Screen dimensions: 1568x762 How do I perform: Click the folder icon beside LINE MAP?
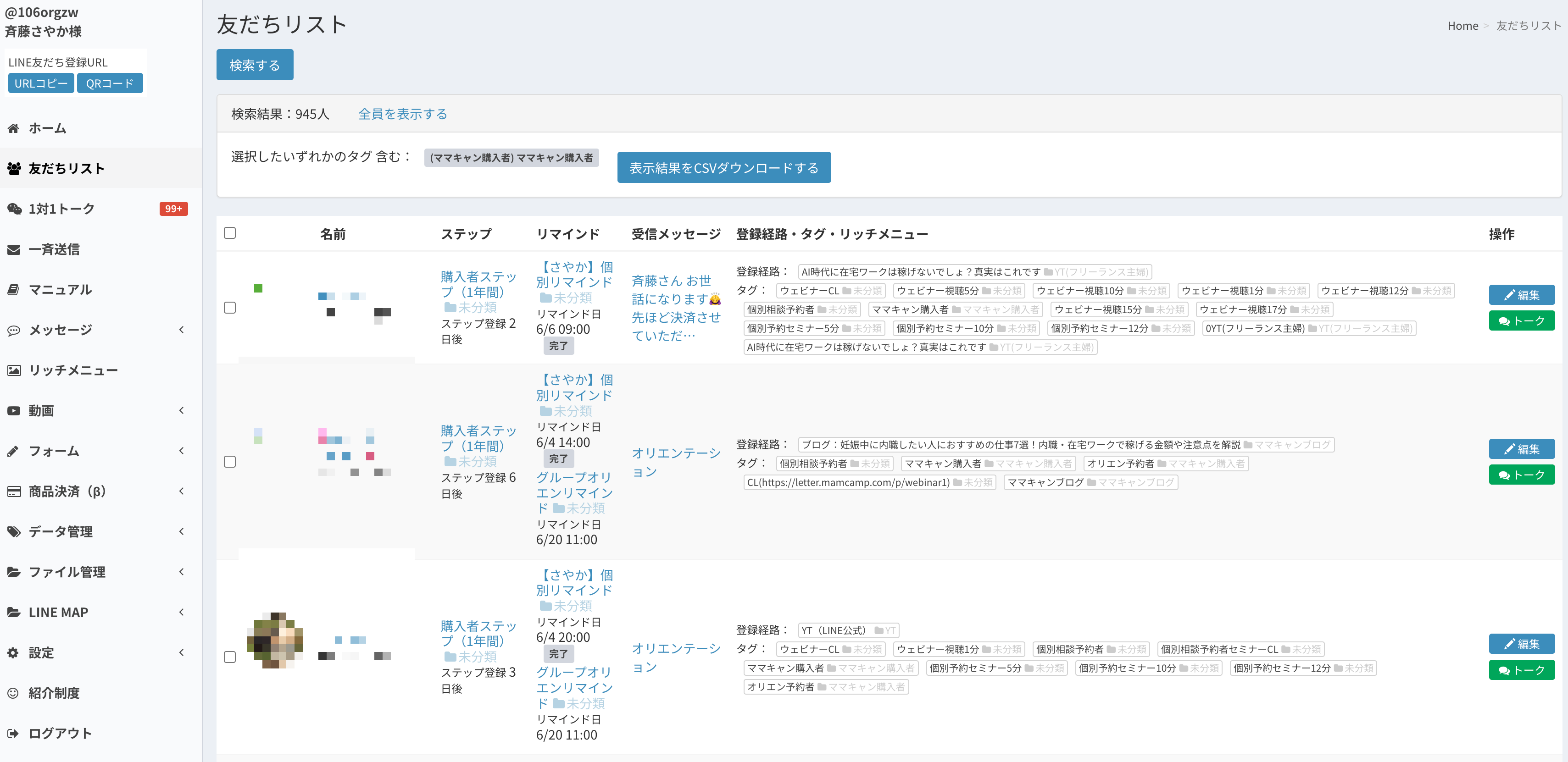13,613
